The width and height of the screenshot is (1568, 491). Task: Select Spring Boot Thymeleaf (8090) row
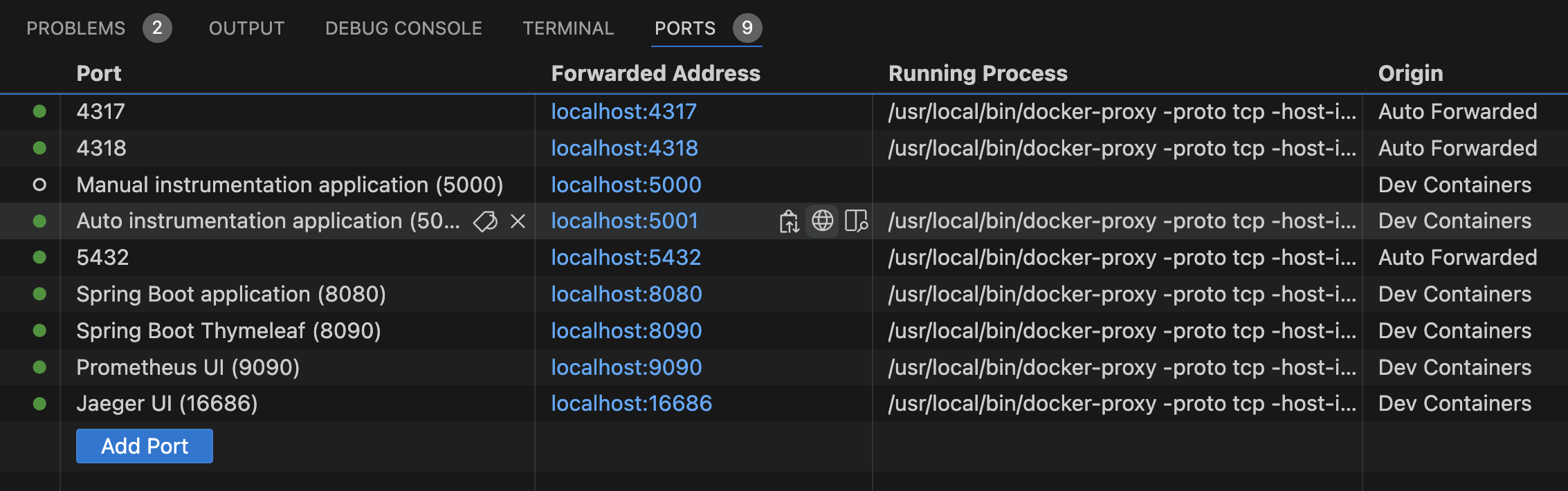tap(228, 331)
